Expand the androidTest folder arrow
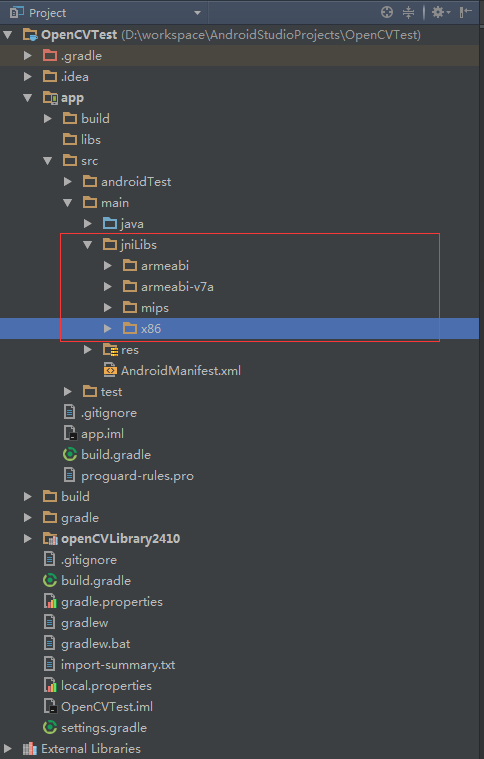The height and width of the screenshot is (759, 484). (x=68, y=182)
